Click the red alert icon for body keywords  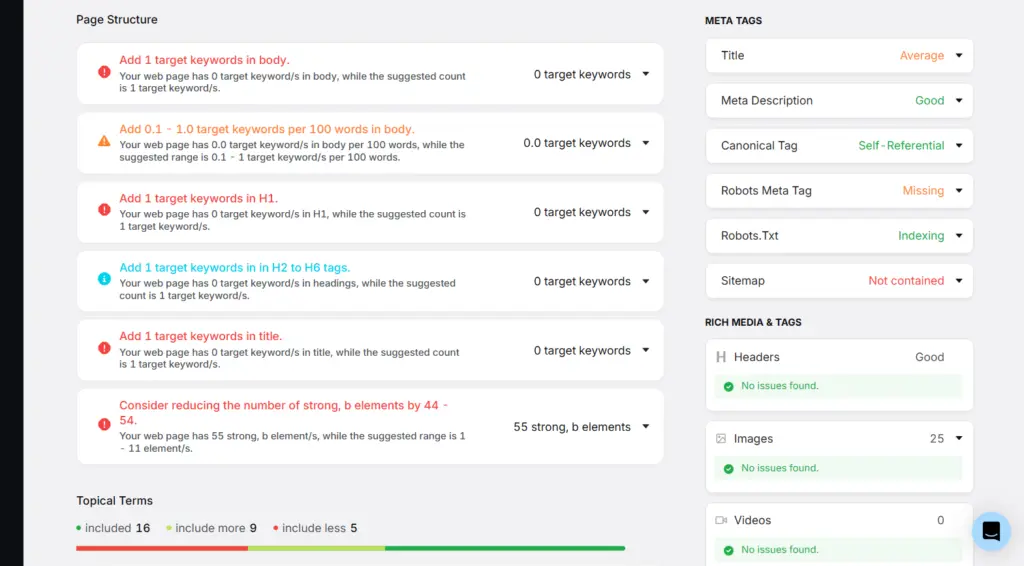pos(104,72)
